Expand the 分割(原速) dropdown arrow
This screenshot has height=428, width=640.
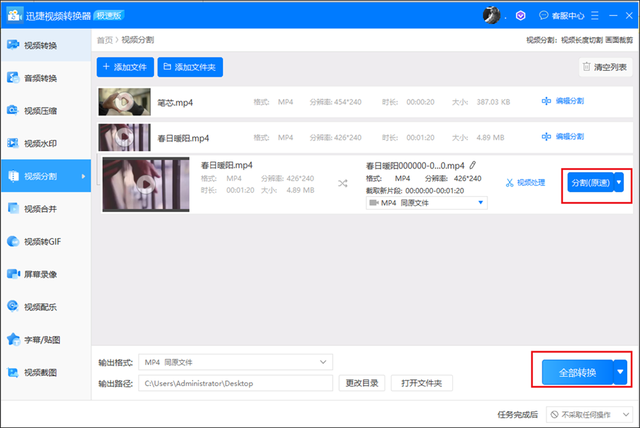[x=619, y=183]
